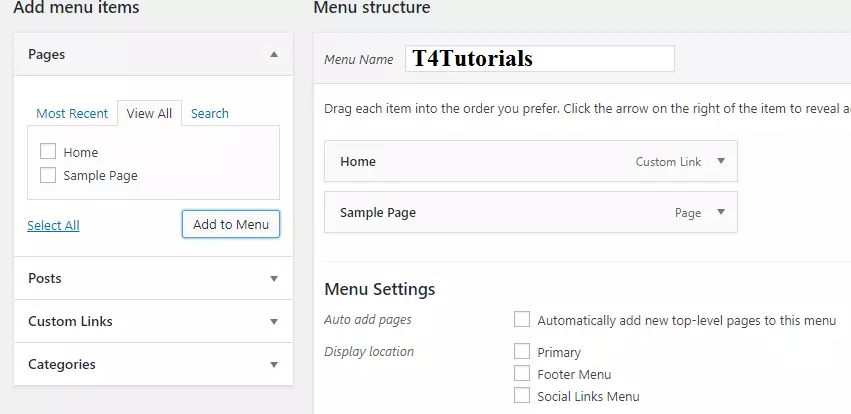Viewport: 851px width, 414px height.
Task: Expand the Custom Links panel arrow
Action: (274, 321)
